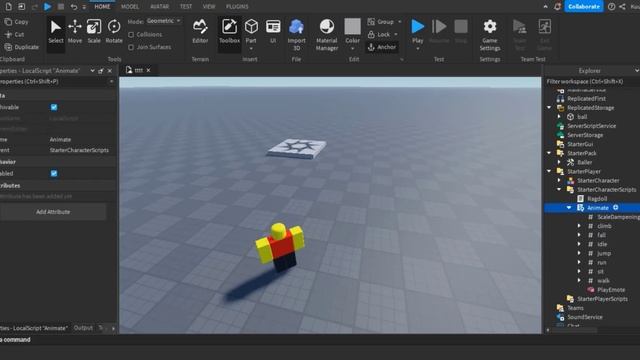Open the Mode Geometric dropdown

[x=164, y=21]
